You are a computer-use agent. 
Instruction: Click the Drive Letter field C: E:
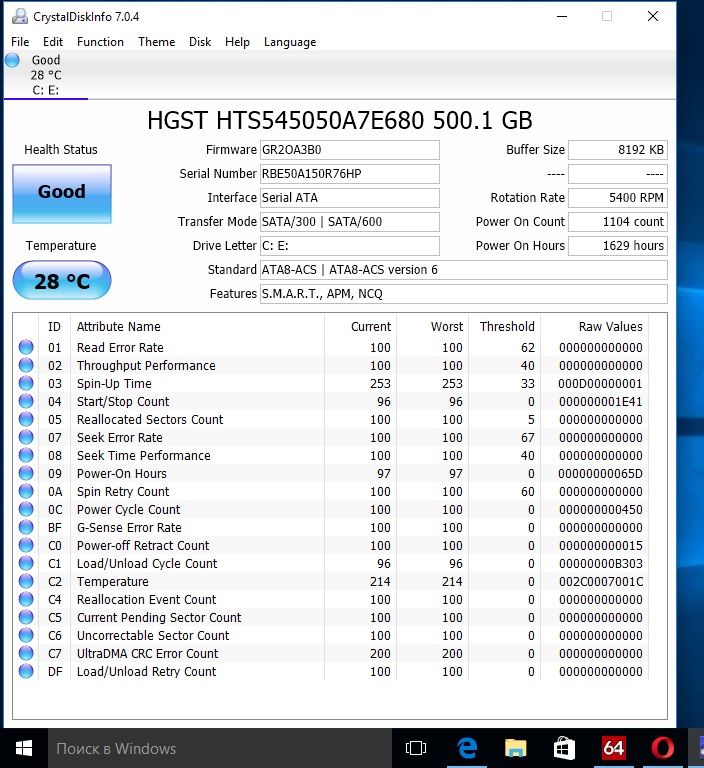point(349,246)
